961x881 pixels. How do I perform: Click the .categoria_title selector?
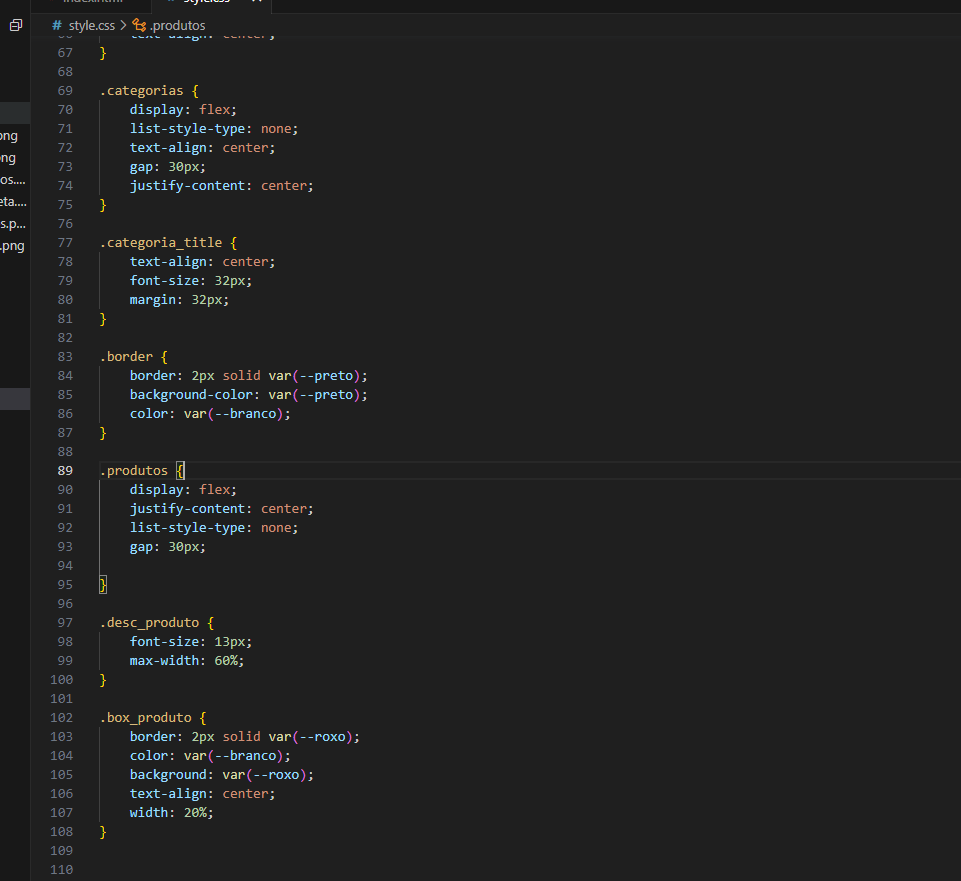pos(161,243)
